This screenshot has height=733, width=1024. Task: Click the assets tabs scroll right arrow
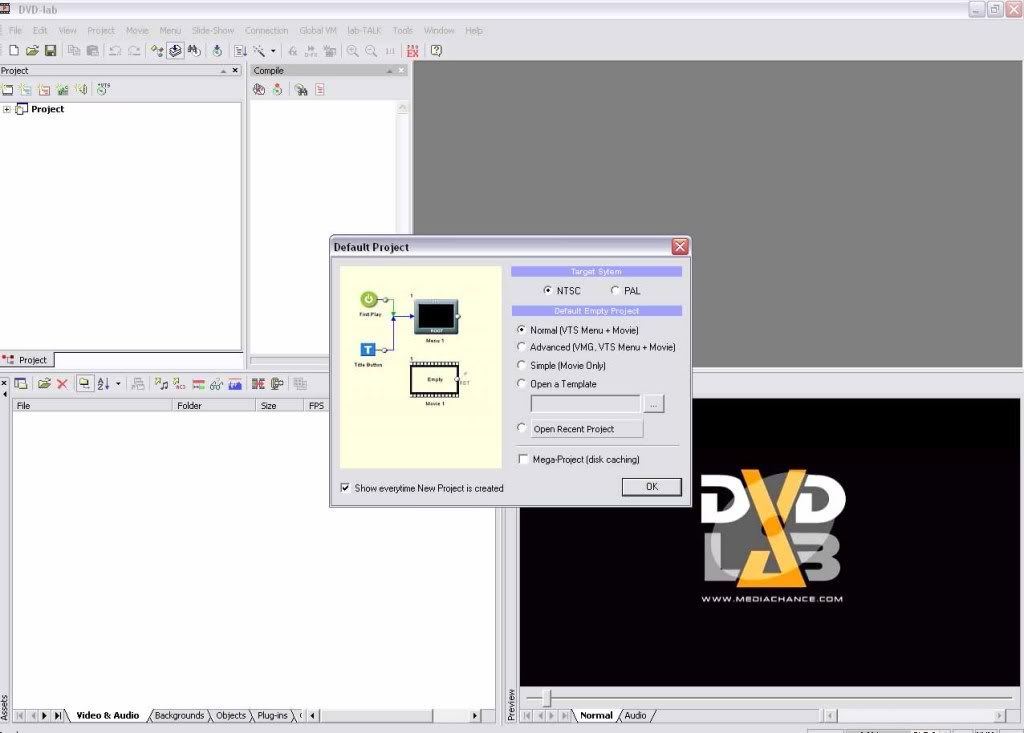click(475, 715)
